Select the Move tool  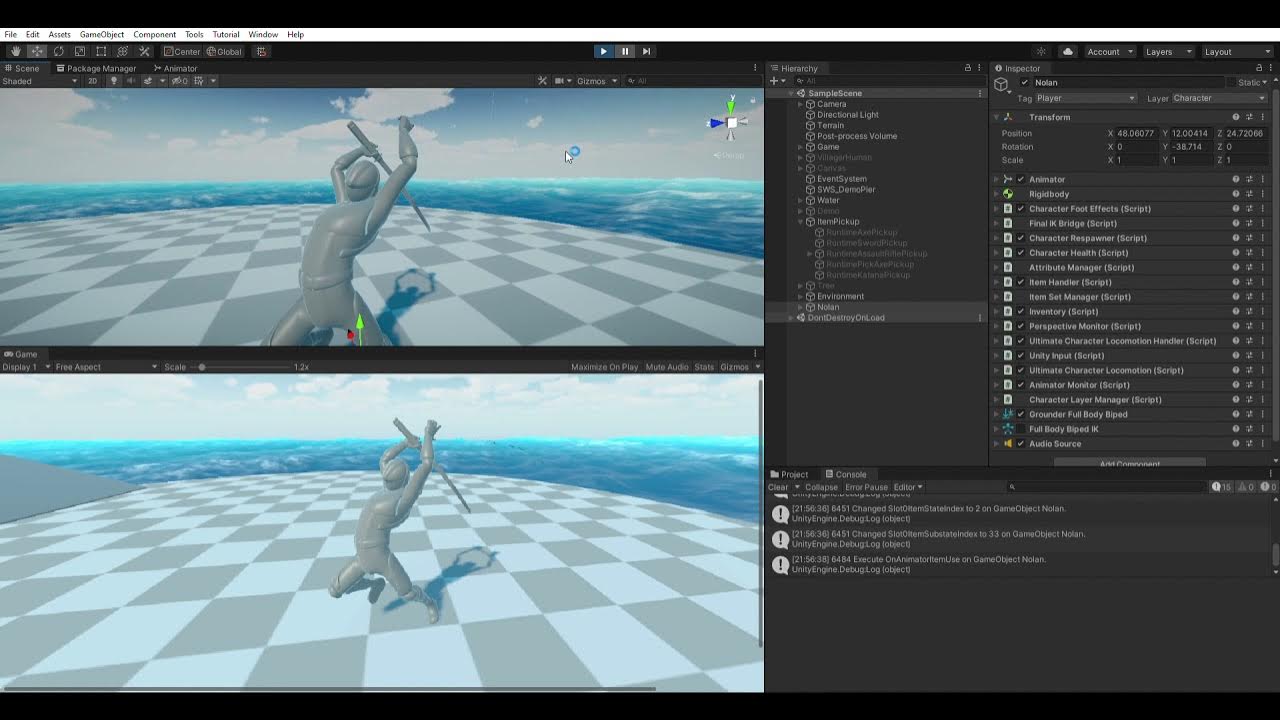pos(37,51)
